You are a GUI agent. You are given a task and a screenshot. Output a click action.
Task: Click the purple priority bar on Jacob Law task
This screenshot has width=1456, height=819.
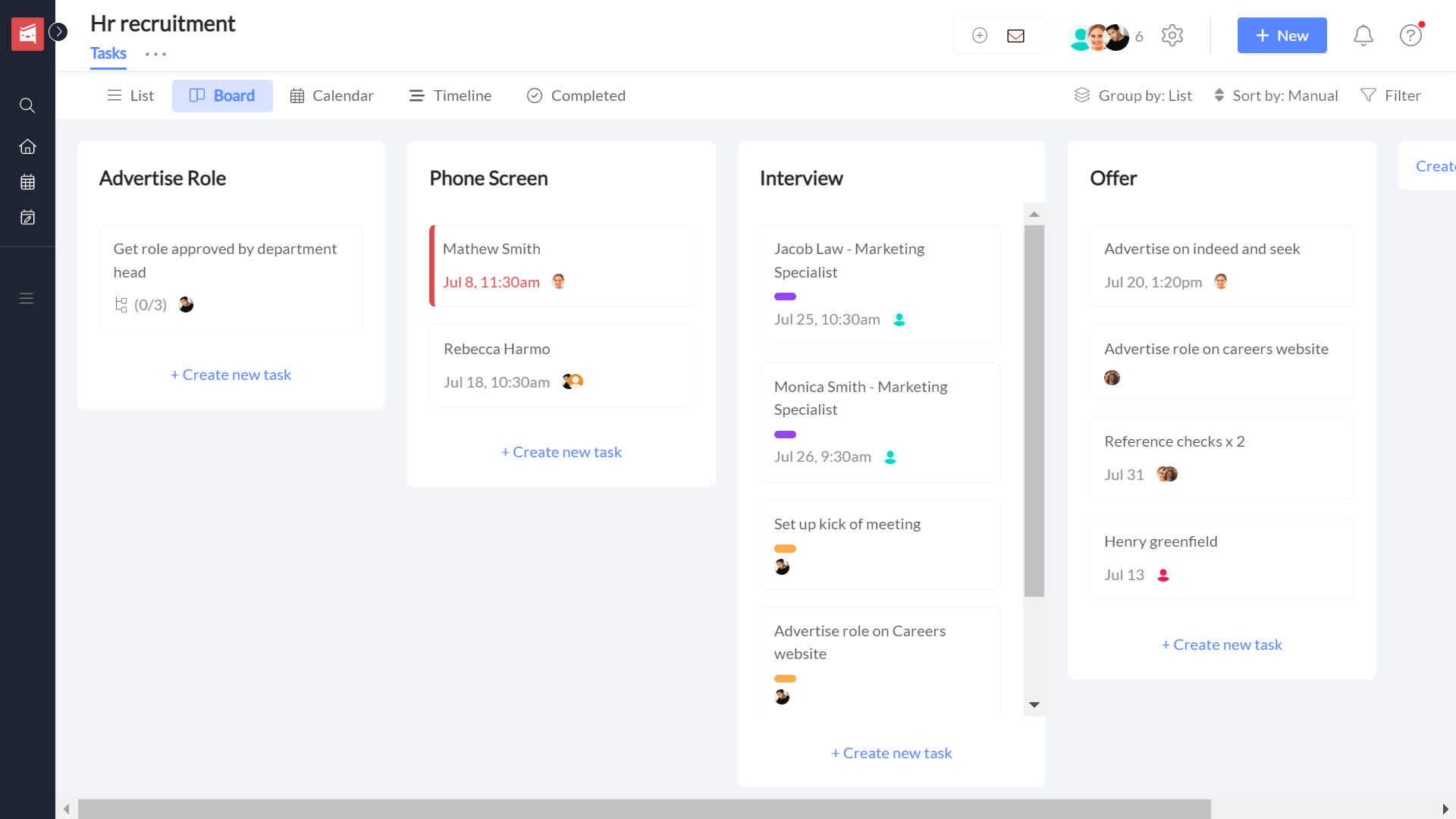[785, 296]
